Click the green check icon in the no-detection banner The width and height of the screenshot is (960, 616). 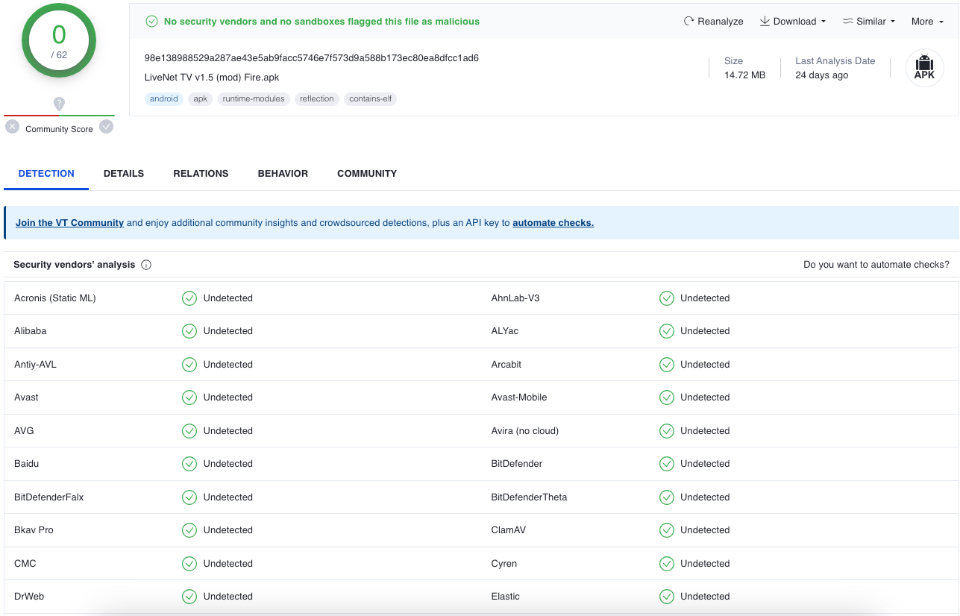151,21
